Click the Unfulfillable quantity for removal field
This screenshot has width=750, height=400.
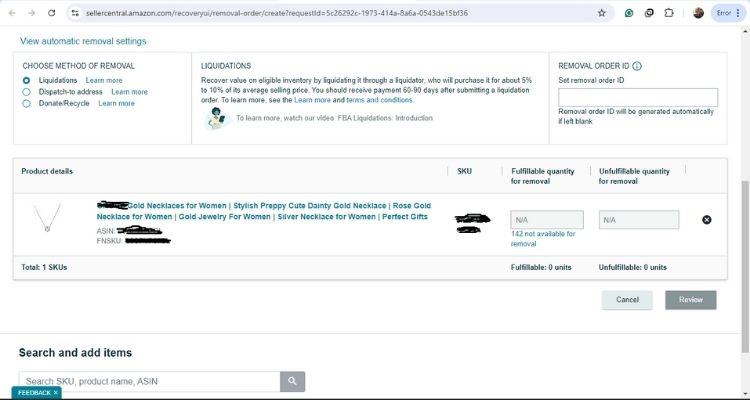click(x=639, y=220)
